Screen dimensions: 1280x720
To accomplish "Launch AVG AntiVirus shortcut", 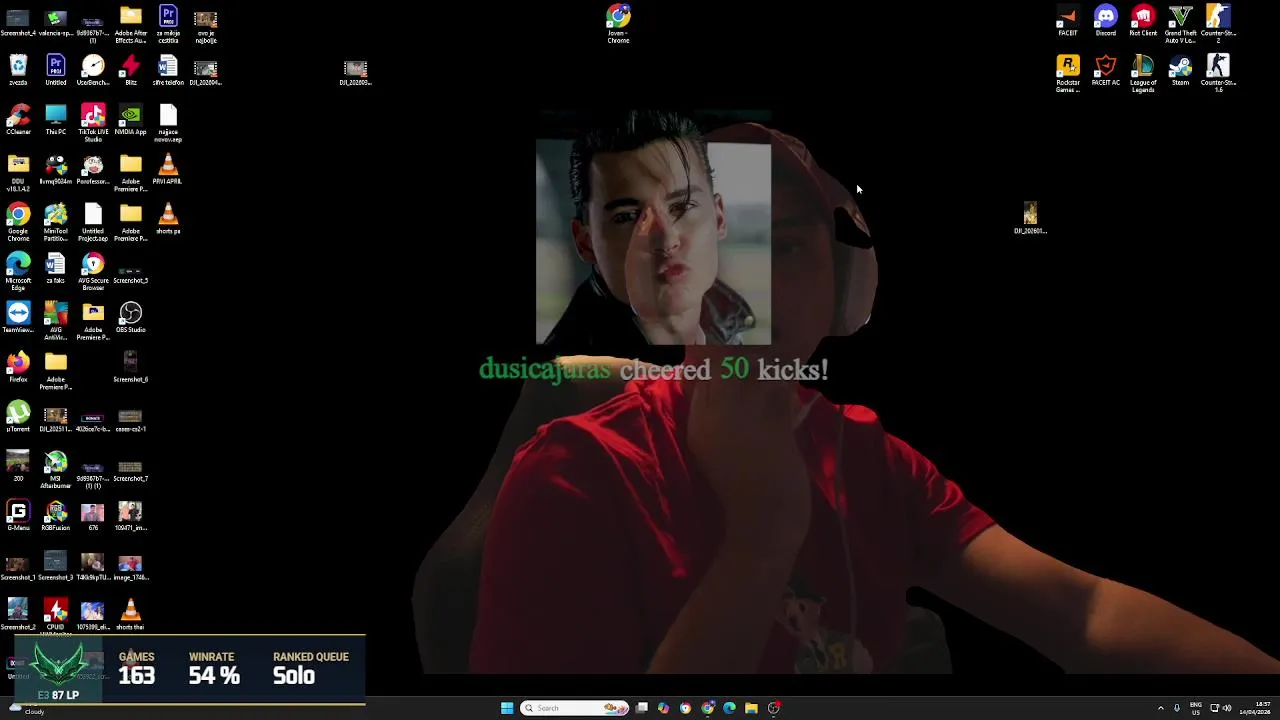I will coord(55,321).
